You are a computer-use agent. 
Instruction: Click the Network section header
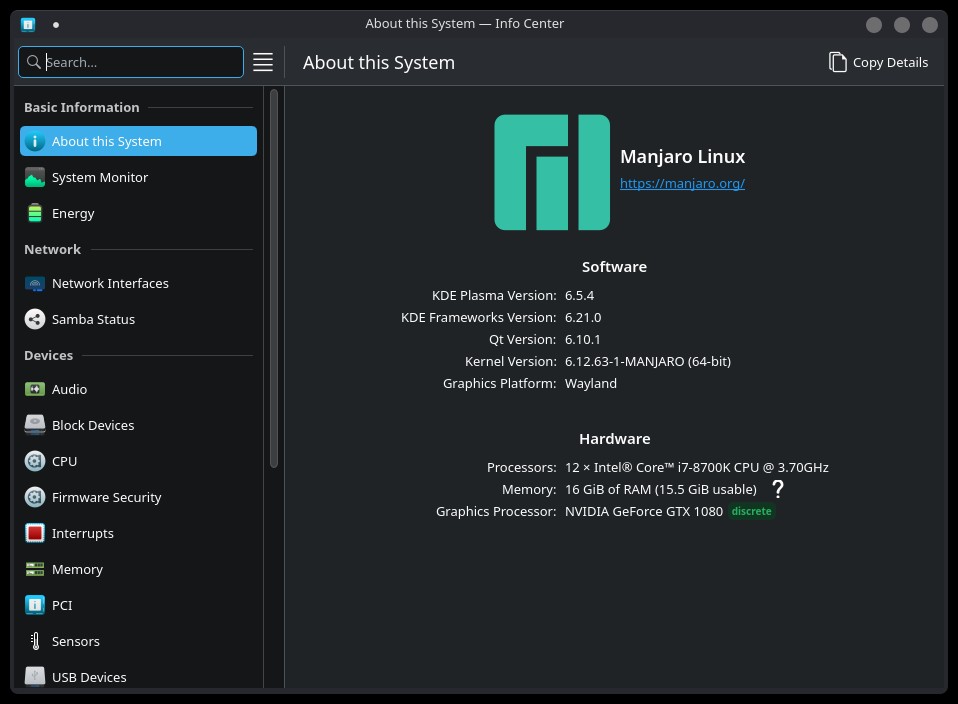coord(53,249)
